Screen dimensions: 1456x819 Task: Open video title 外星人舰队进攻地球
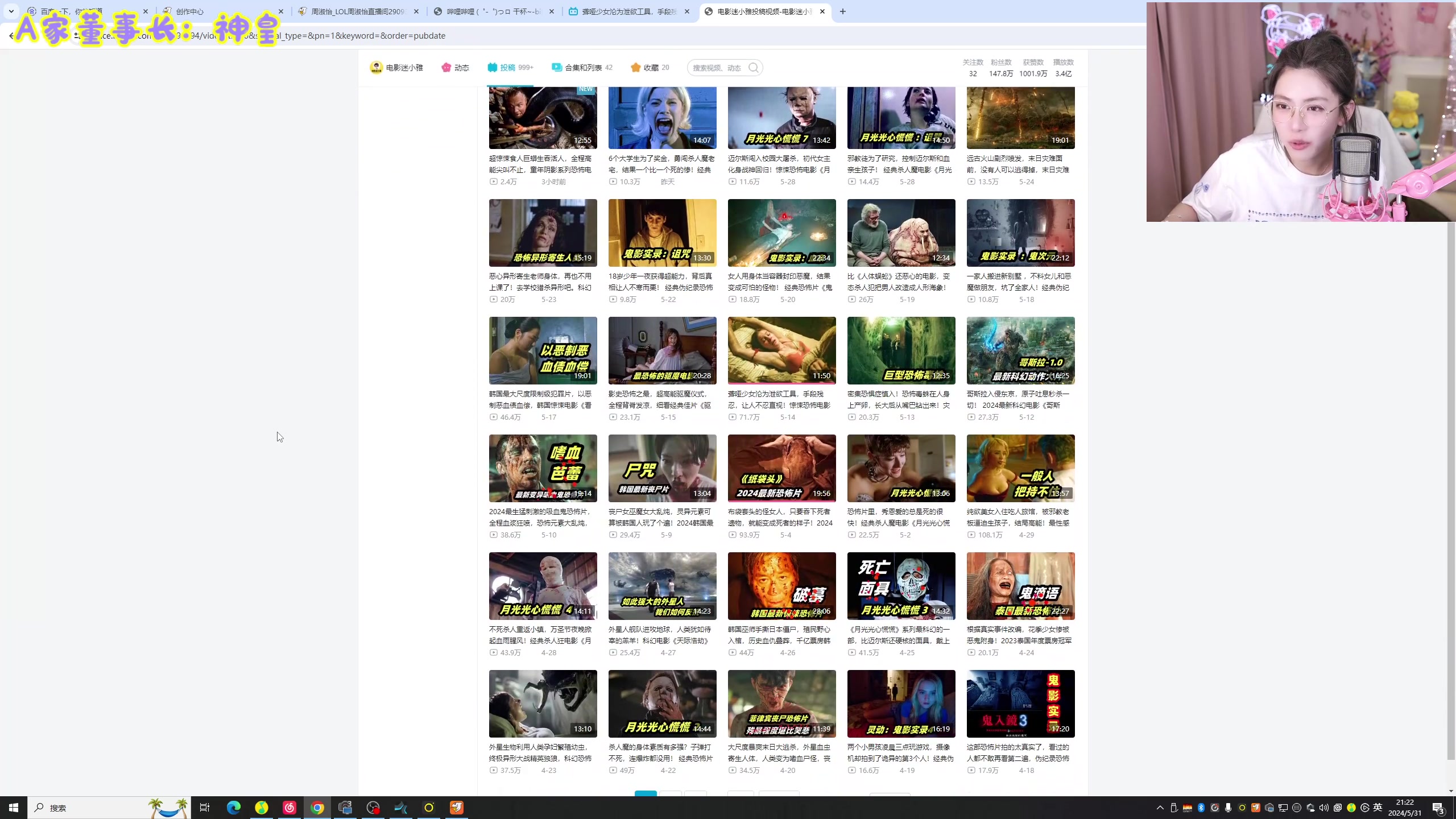[660, 635]
